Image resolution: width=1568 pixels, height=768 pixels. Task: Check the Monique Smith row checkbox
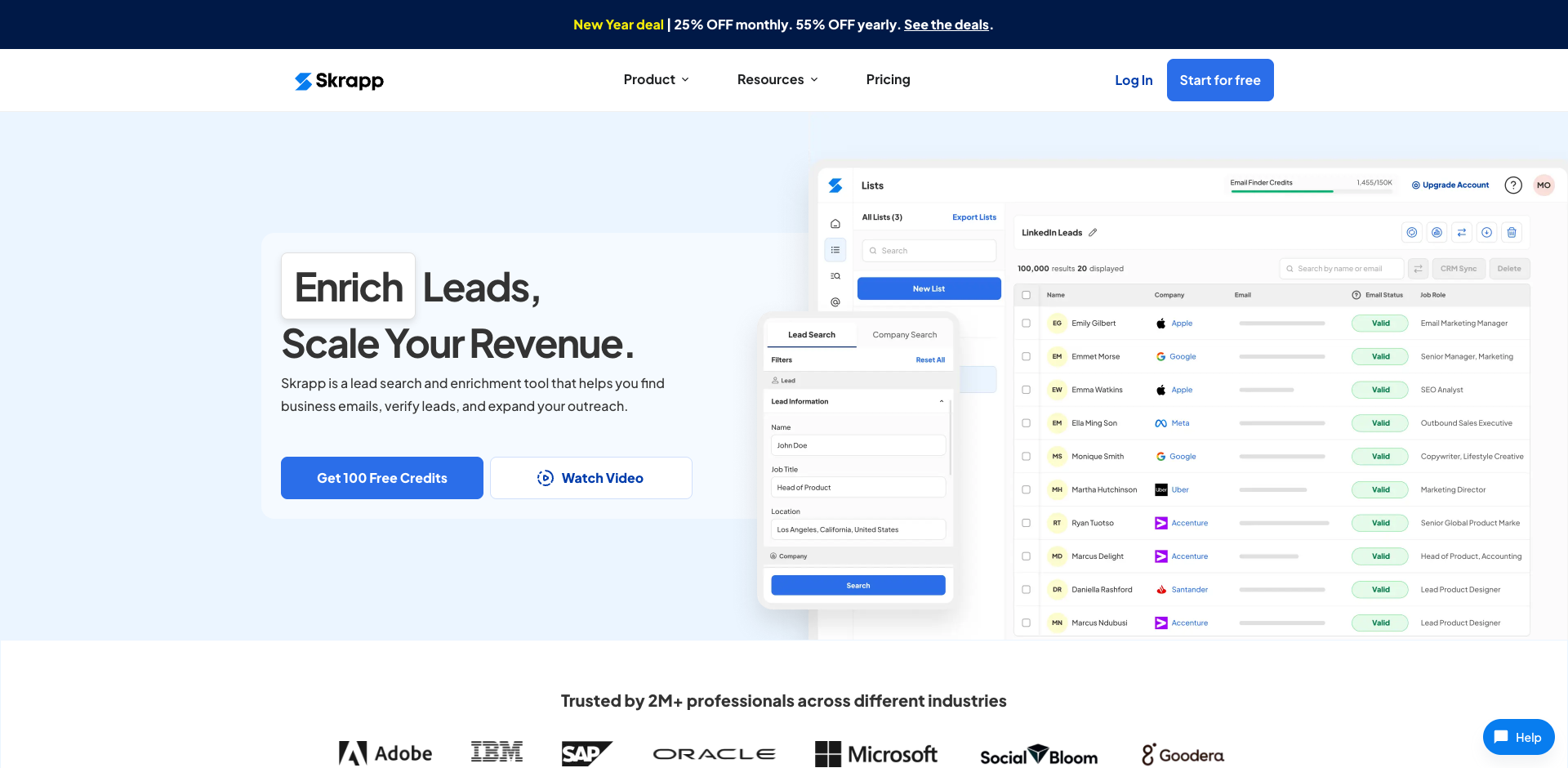[1027, 457]
